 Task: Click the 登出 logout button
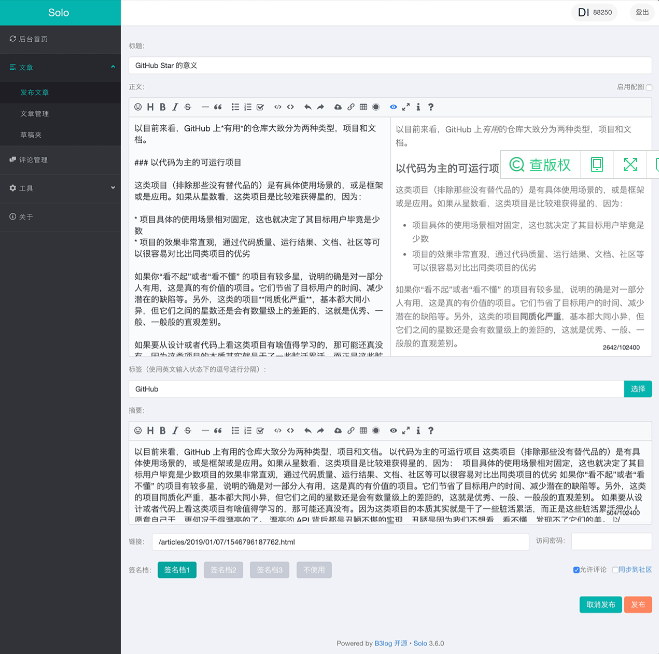click(x=642, y=12)
